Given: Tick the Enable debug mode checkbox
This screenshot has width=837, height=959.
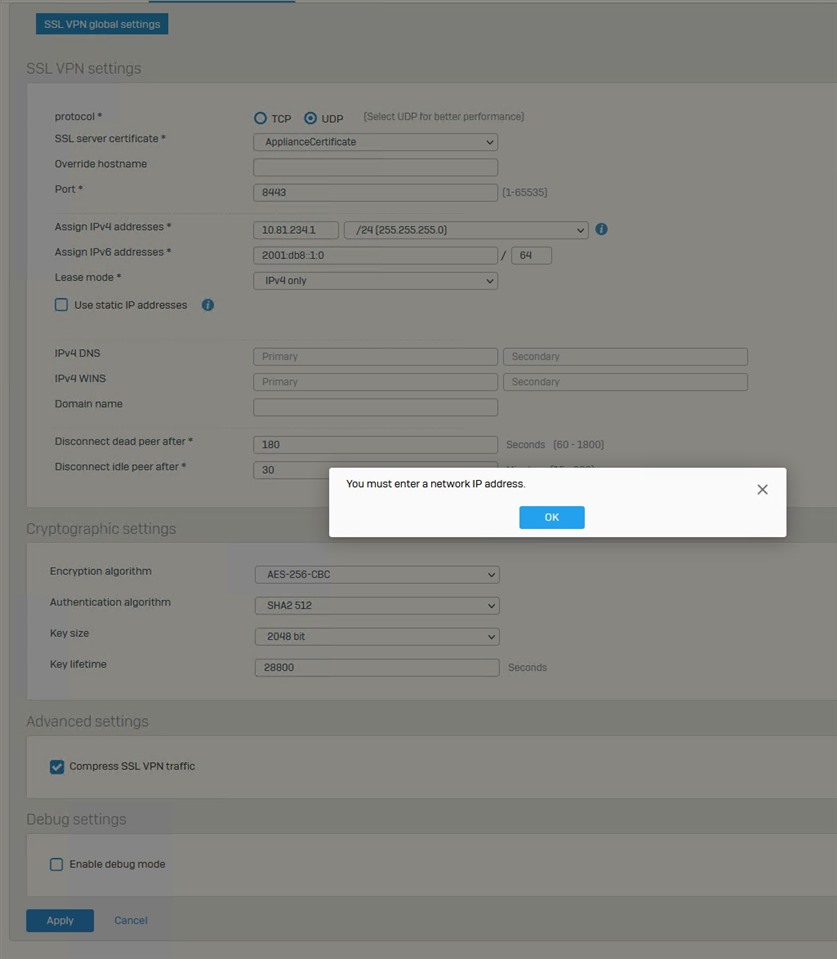Looking at the screenshot, I should [x=56, y=864].
